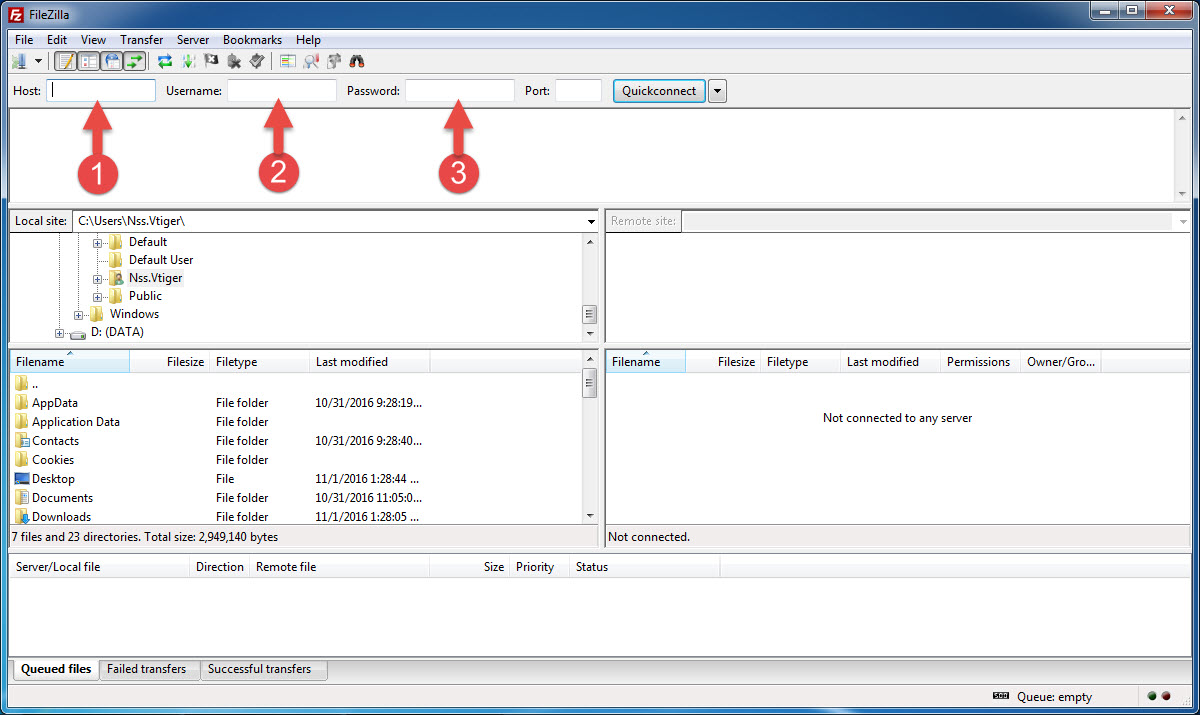Image resolution: width=1200 pixels, height=715 pixels.
Task: Disconnect from the current server
Action: coord(233,61)
